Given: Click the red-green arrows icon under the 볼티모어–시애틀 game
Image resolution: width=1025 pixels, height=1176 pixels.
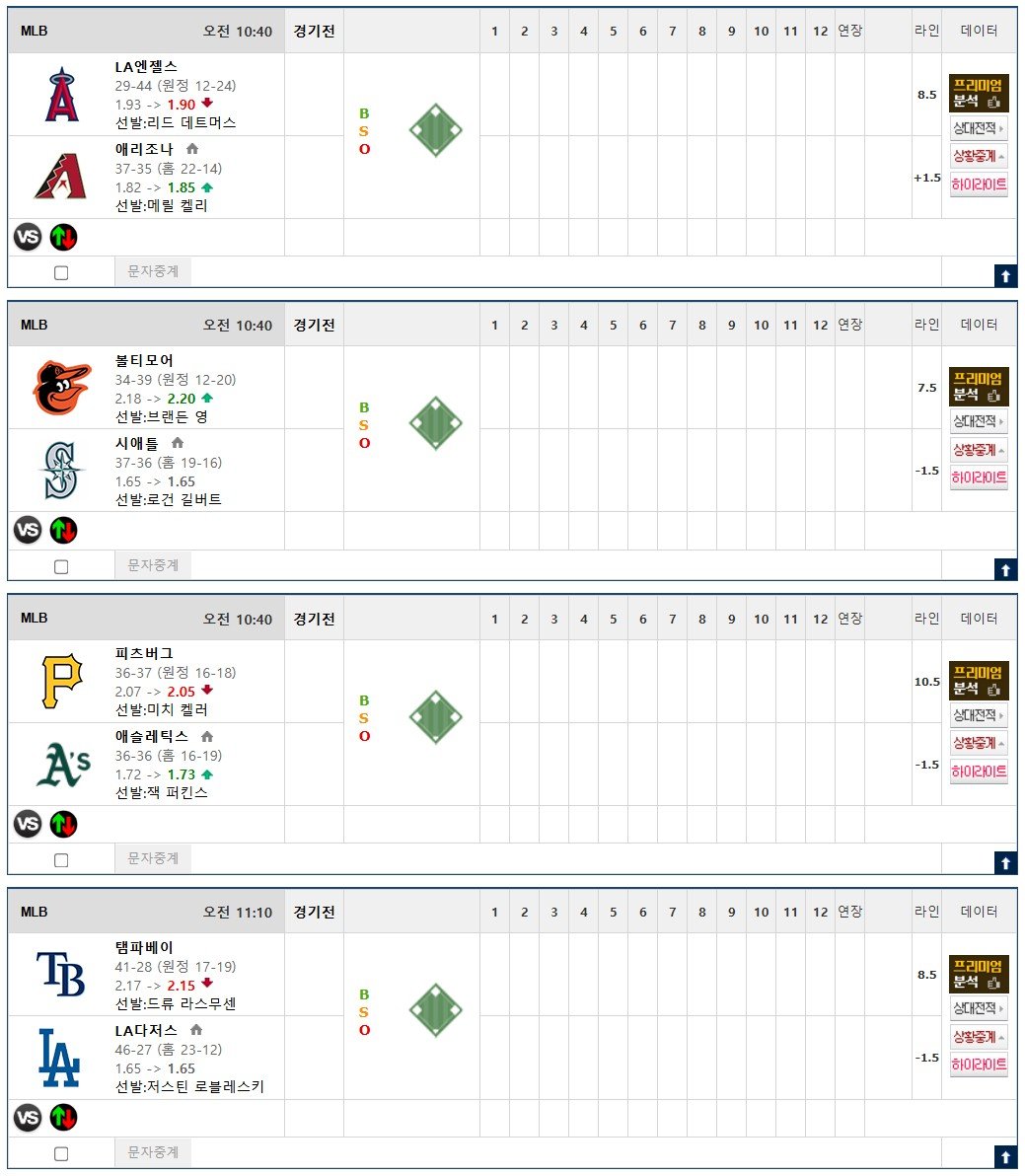Looking at the screenshot, I should pyautogui.click(x=64, y=531).
